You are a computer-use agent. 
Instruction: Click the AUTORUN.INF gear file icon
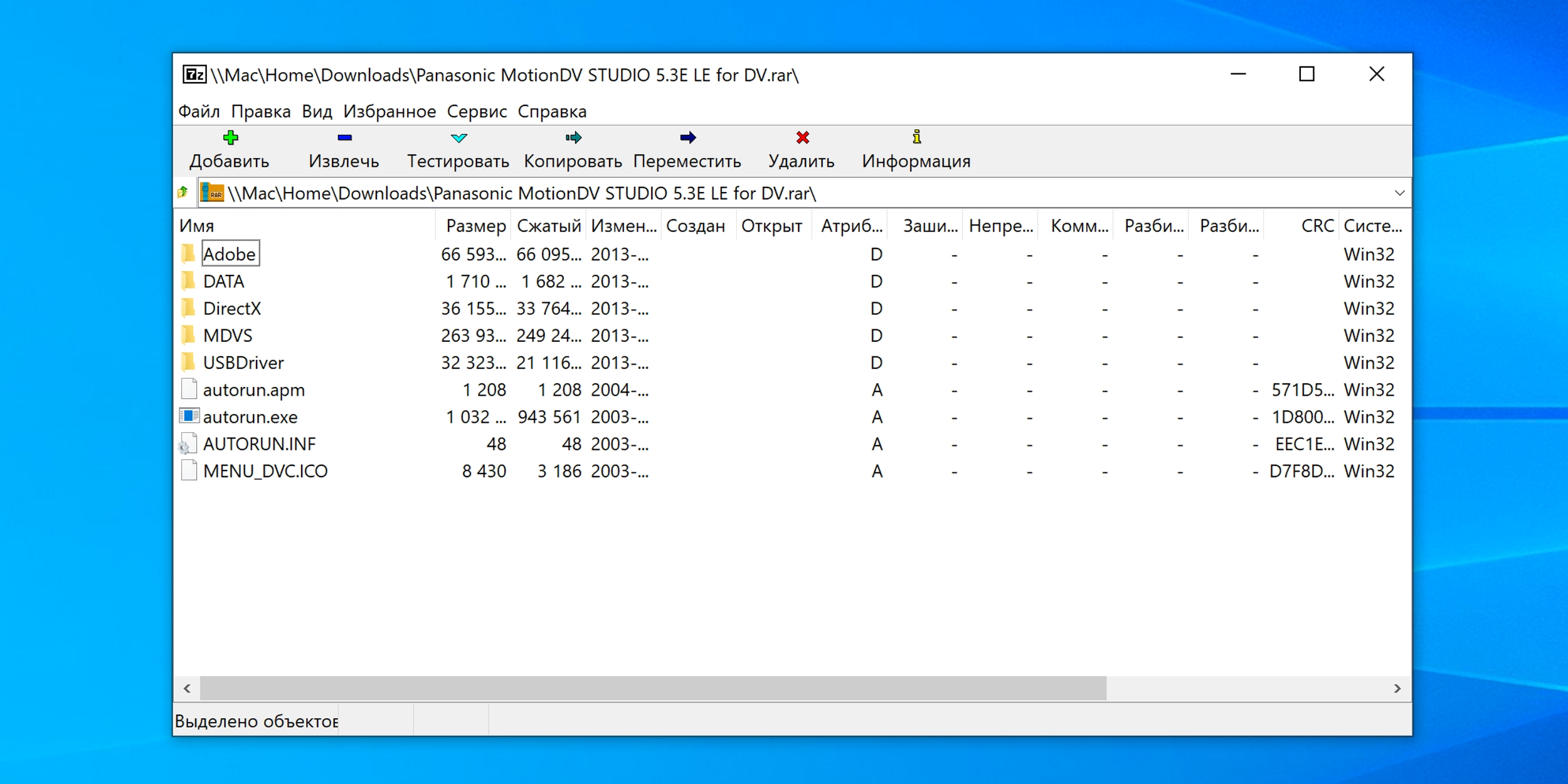tap(188, 443)
